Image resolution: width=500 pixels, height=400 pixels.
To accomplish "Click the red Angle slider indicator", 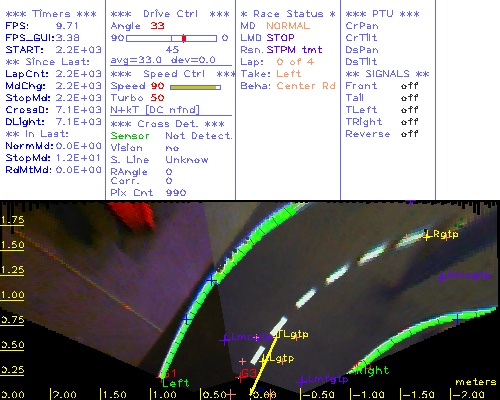I will point(184,38).
